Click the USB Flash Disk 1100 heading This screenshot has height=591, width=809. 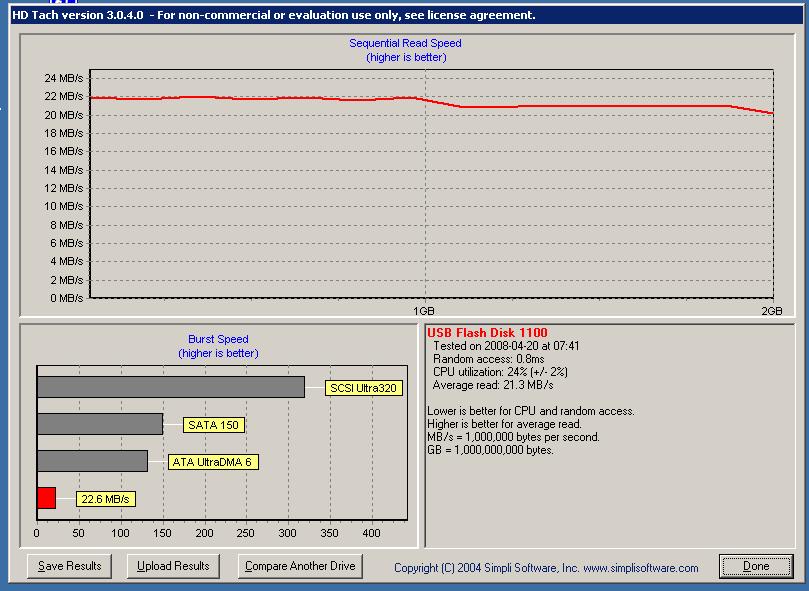(487, 333)
